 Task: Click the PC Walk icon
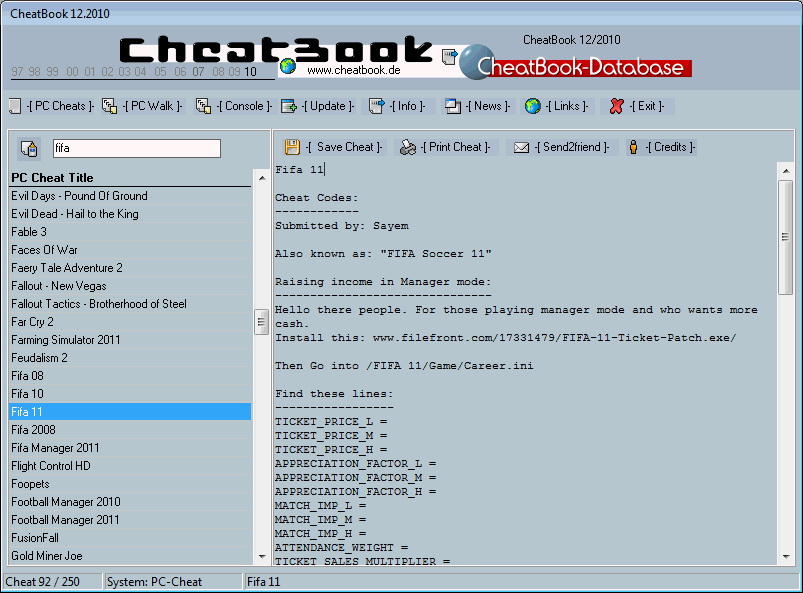(x=109, y=107)
